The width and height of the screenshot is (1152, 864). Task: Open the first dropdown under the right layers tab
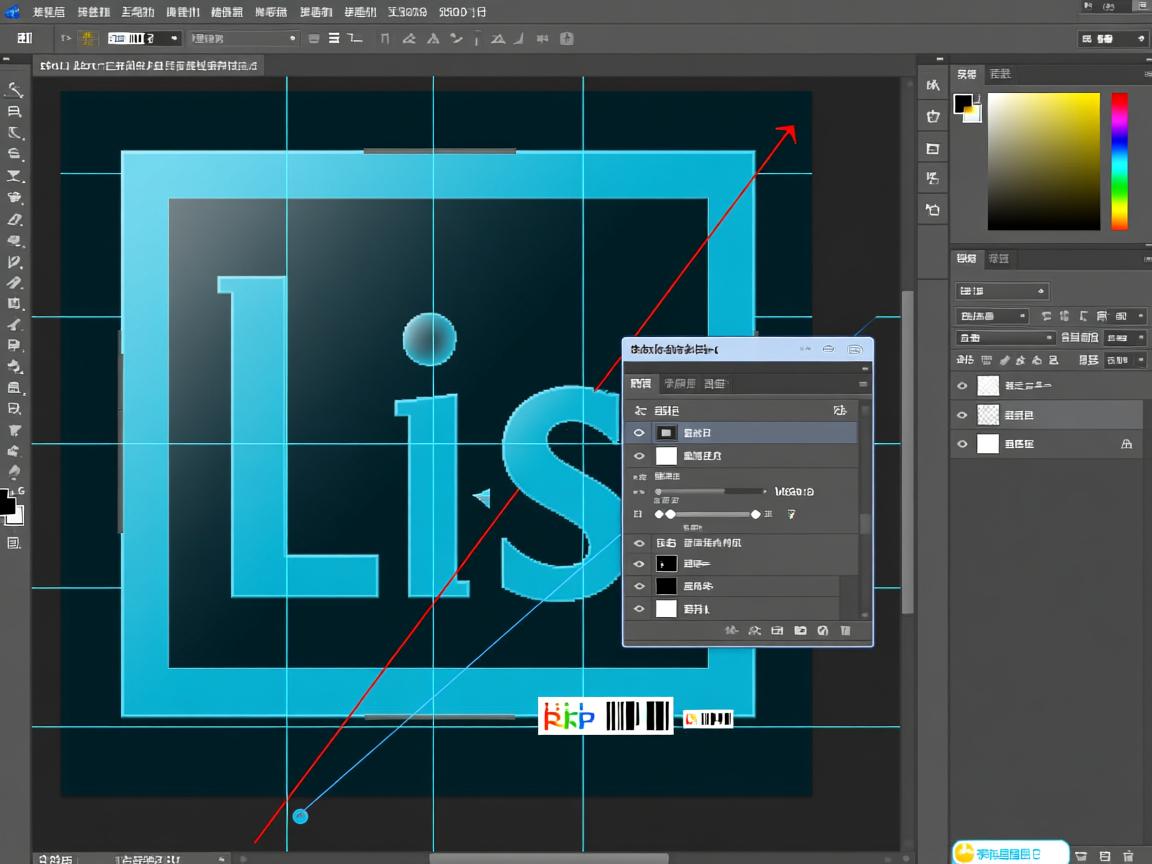1001,291
